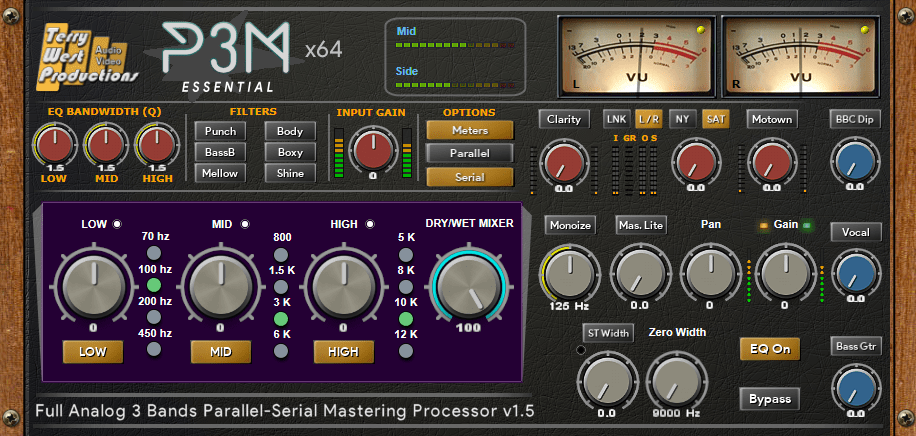The width and height of the screenshot is (916, 436).
Task: Click the P3M Essential logo
Action: (x=225, y=56)
